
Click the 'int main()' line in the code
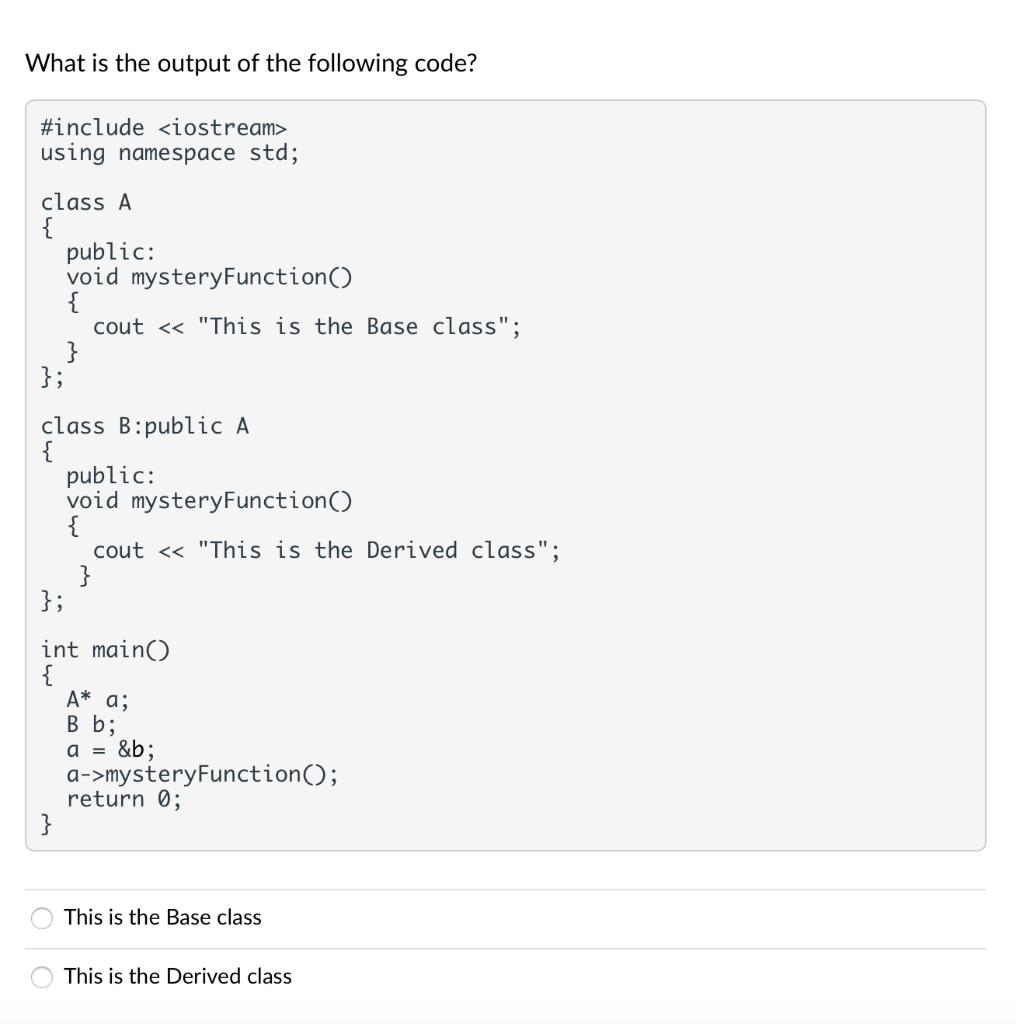coord(105,649)
